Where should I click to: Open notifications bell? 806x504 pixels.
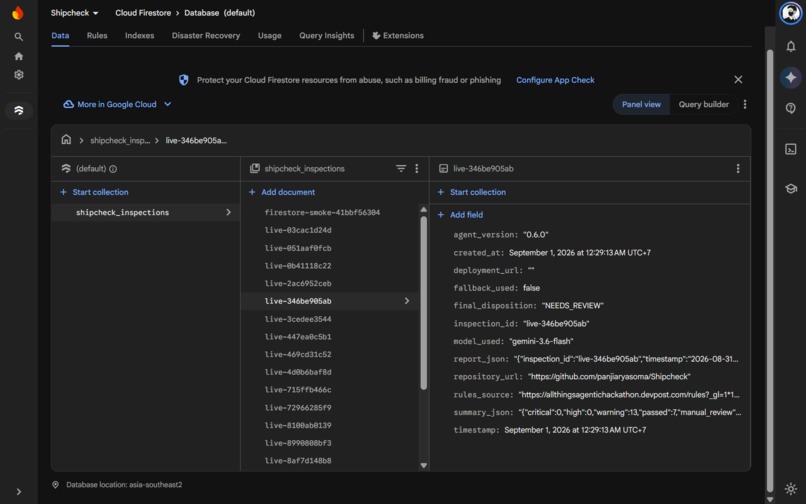tap(791, 46)
